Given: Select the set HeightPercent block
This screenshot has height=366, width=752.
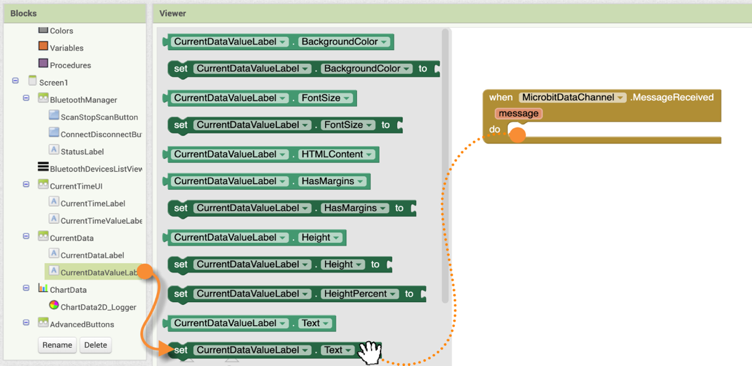Looking at the screenshot, I should tap(297, 294).
